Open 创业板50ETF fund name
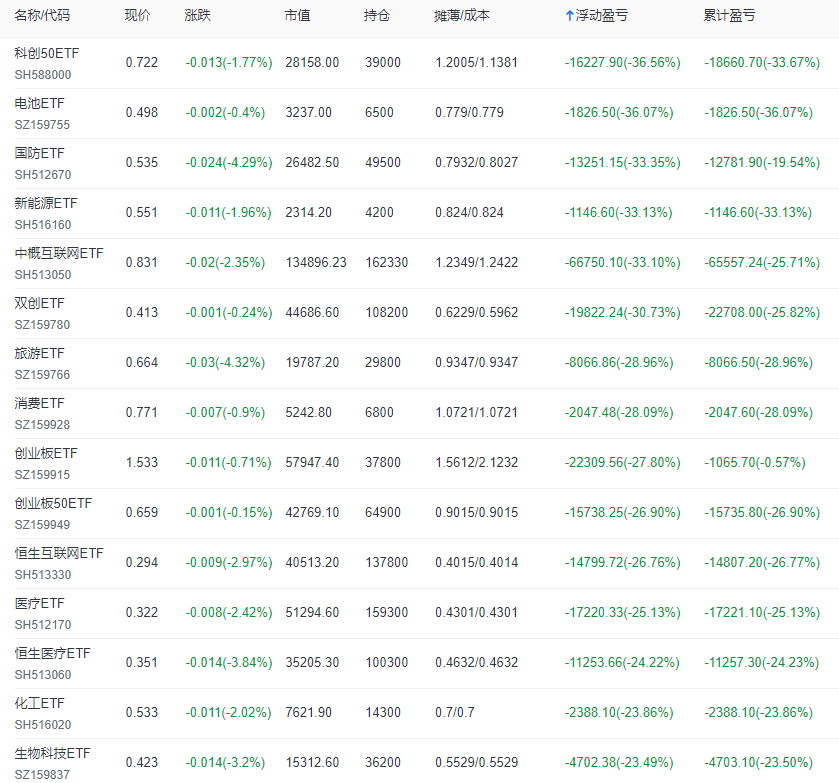 53,504
